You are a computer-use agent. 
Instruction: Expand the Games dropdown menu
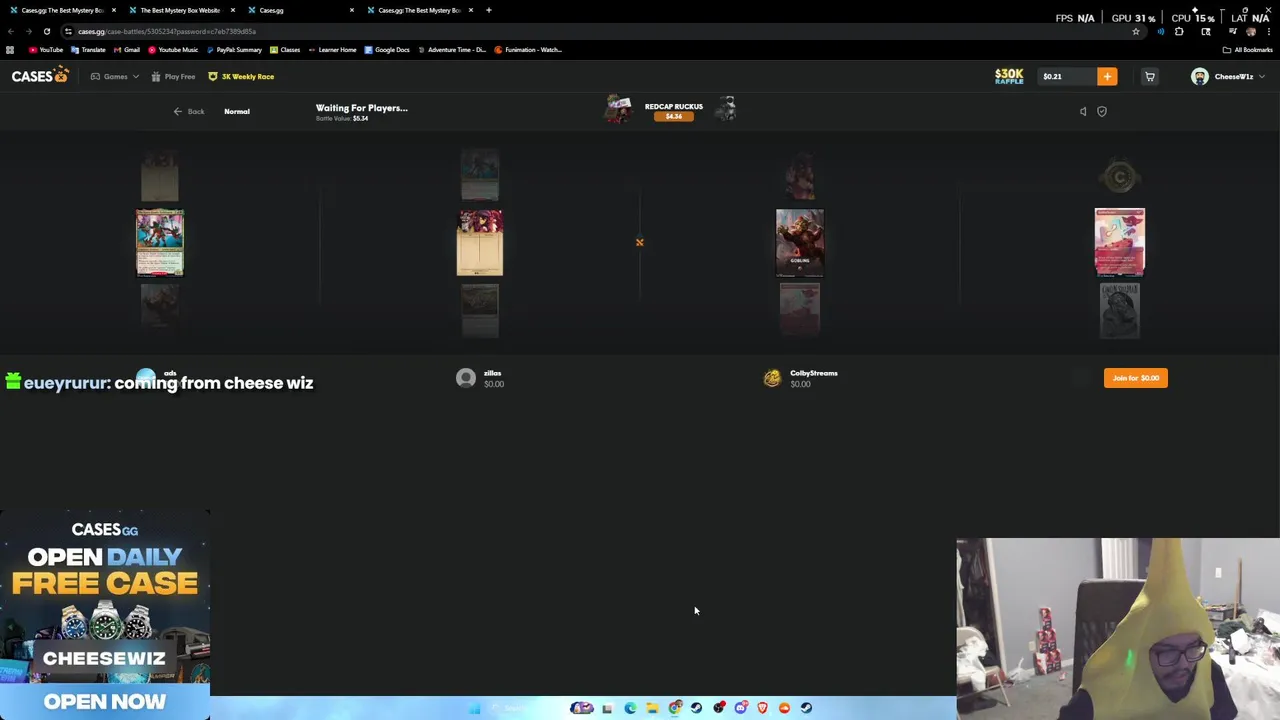(x=115, y=77)
